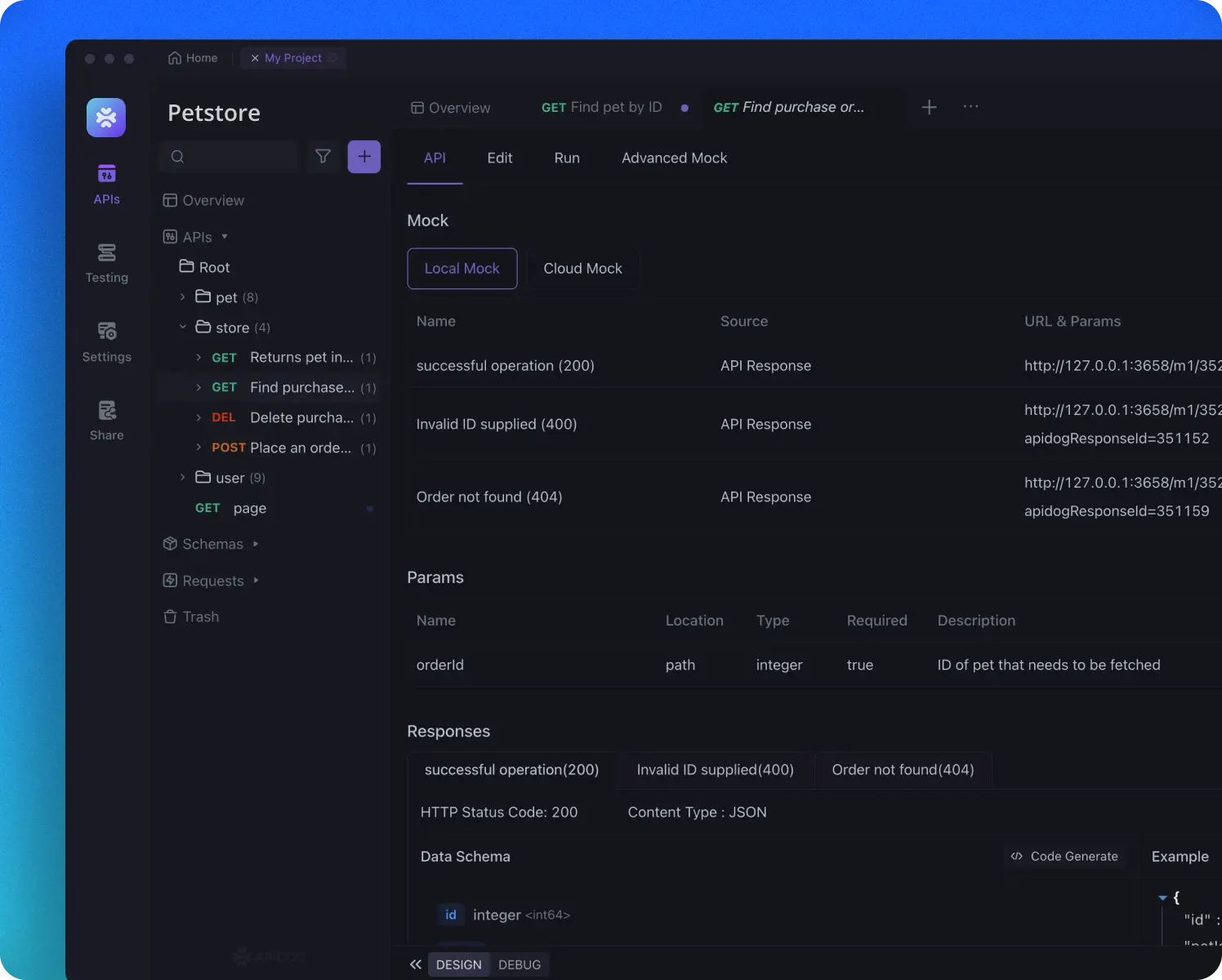
Task: Click the unsaved dot on Find pet by ID tab
Action: pyautogui.click(x=685, y=108)
